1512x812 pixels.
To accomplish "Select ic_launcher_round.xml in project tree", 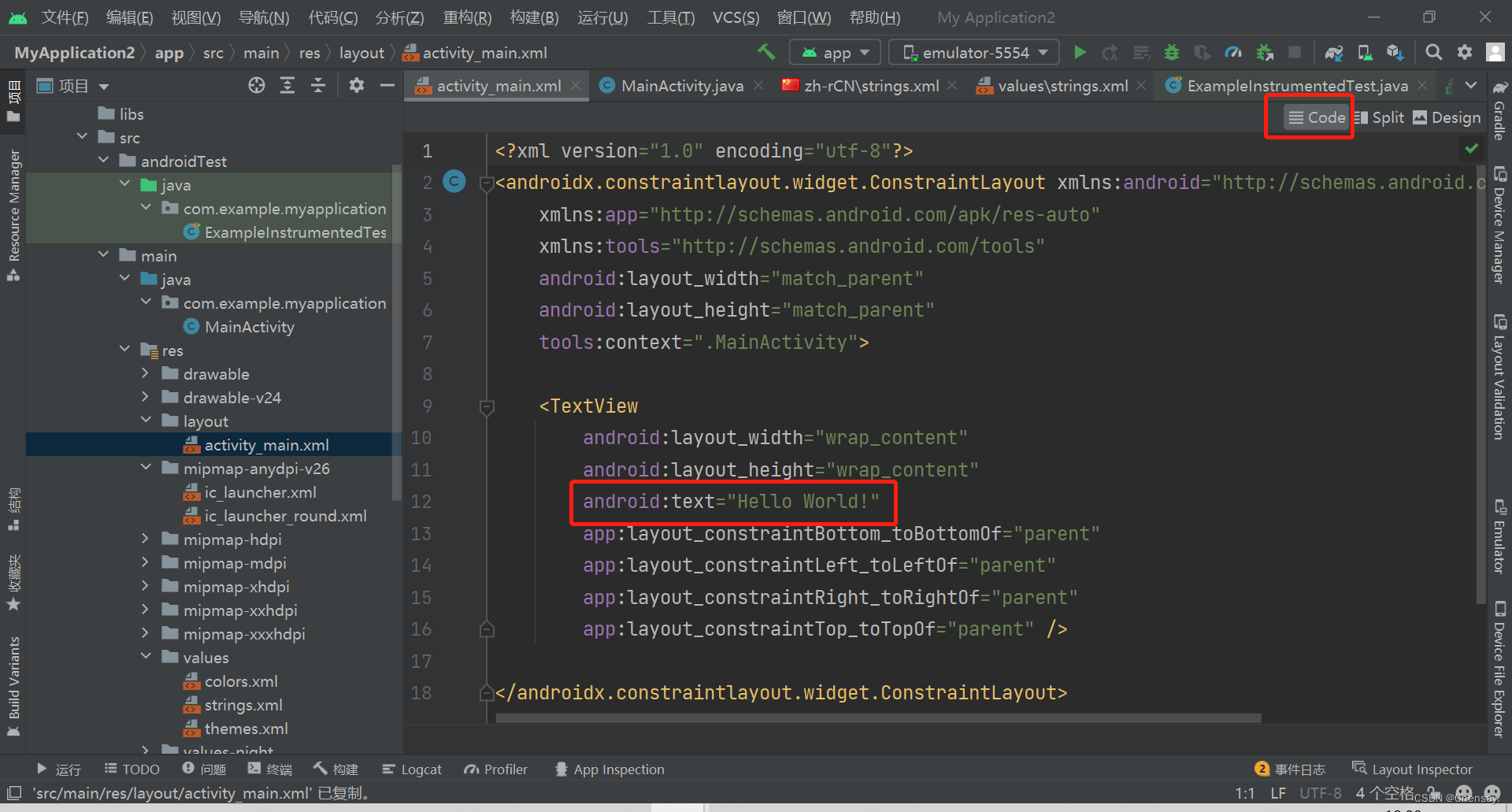I will coord(286,516).
